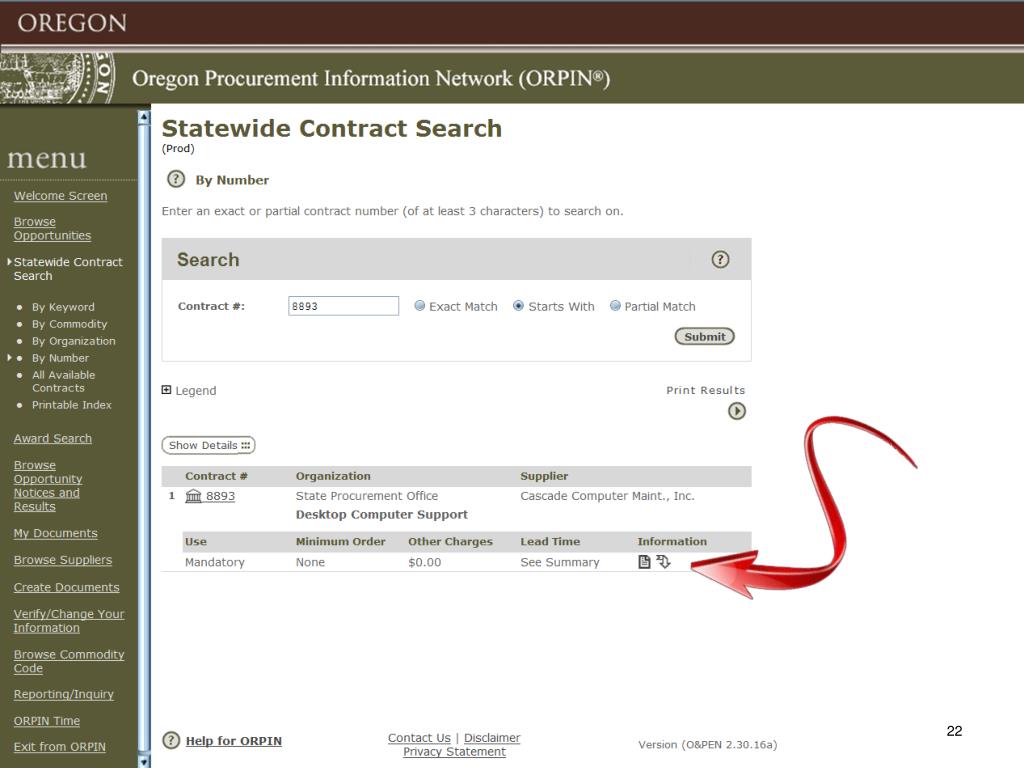Click the help icon beside Help for ORPIN
The height and width of the screenshot is (768, 1024).
pos(170,740)
